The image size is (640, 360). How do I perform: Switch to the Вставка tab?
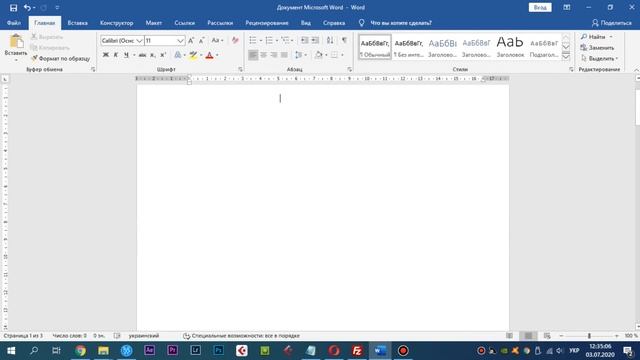click(78, 23)
